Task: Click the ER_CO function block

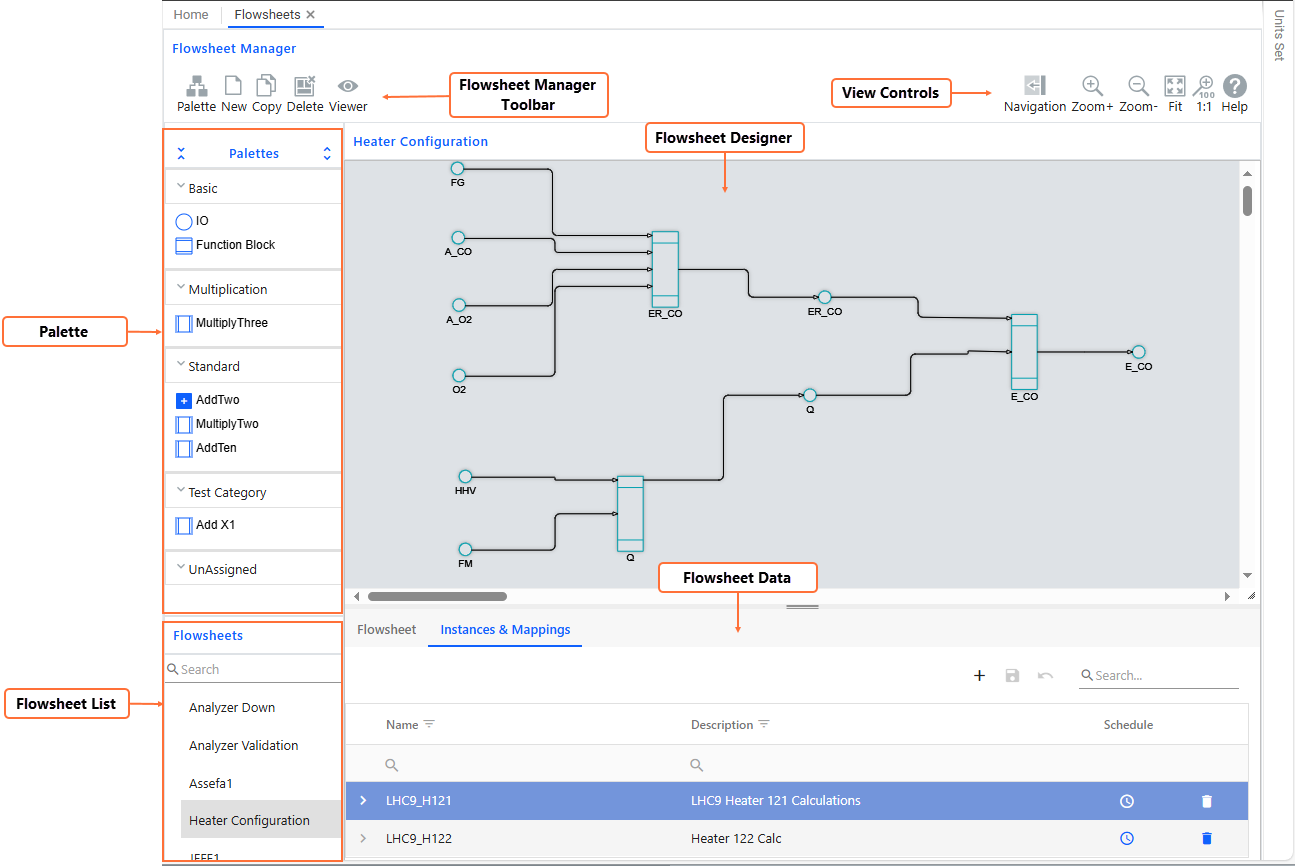Action: click(665, 269)
